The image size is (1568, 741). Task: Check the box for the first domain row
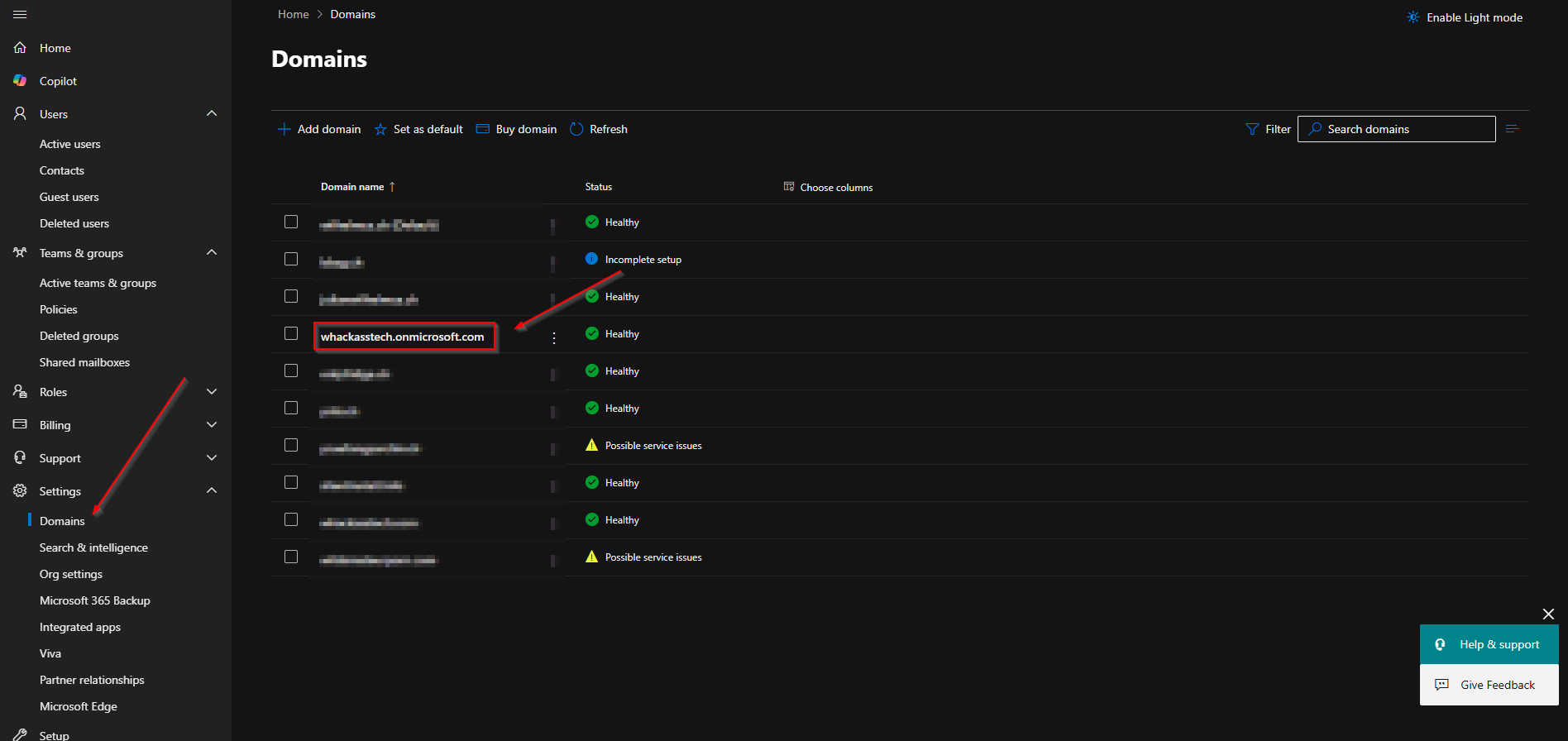point(291,222)
